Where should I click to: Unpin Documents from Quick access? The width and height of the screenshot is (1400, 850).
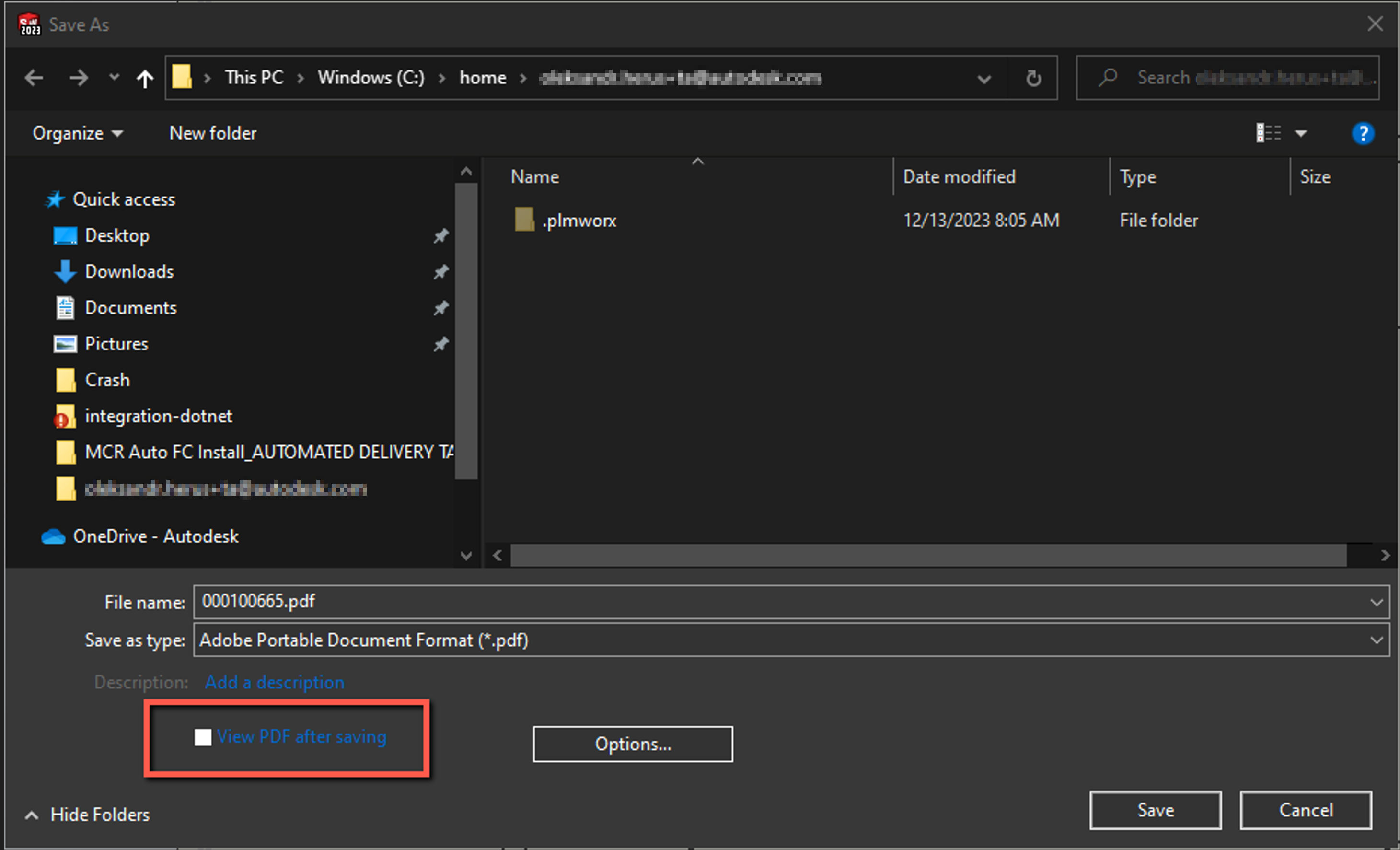441,308
